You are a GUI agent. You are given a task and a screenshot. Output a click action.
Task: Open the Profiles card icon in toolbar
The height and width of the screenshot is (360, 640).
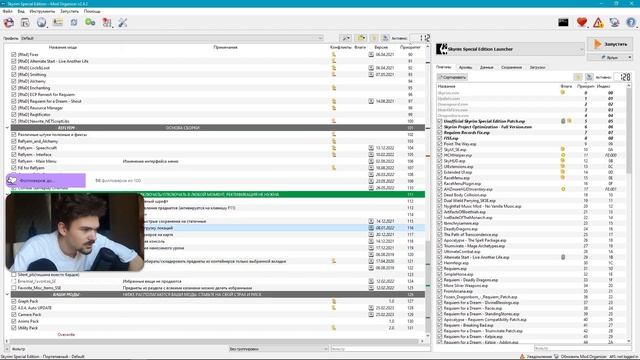[58, 22]
